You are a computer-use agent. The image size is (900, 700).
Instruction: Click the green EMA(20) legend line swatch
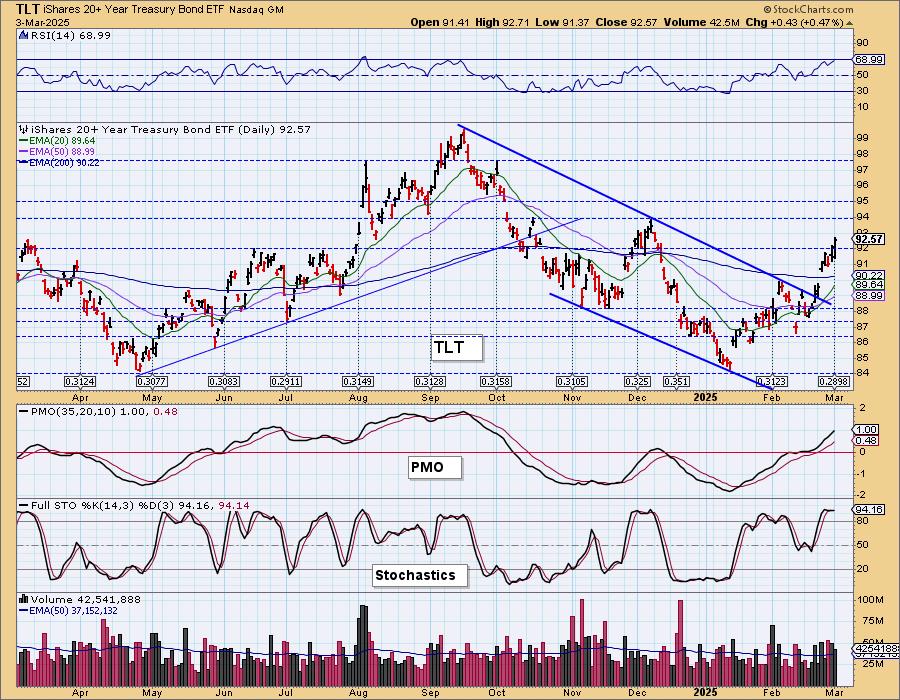(x=24, y=141)
